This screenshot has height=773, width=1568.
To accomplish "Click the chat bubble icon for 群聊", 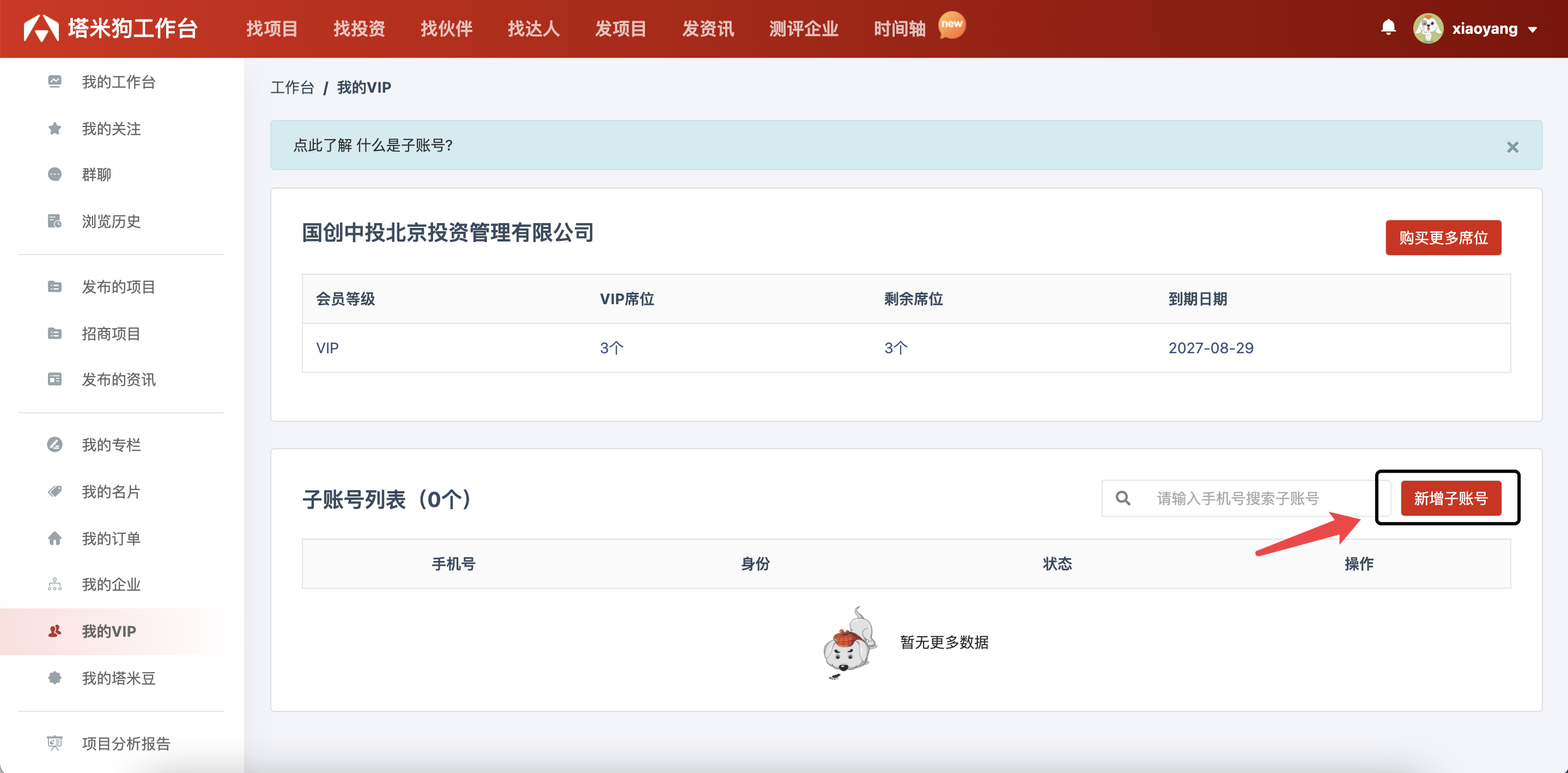I will (x=55, y=175).
